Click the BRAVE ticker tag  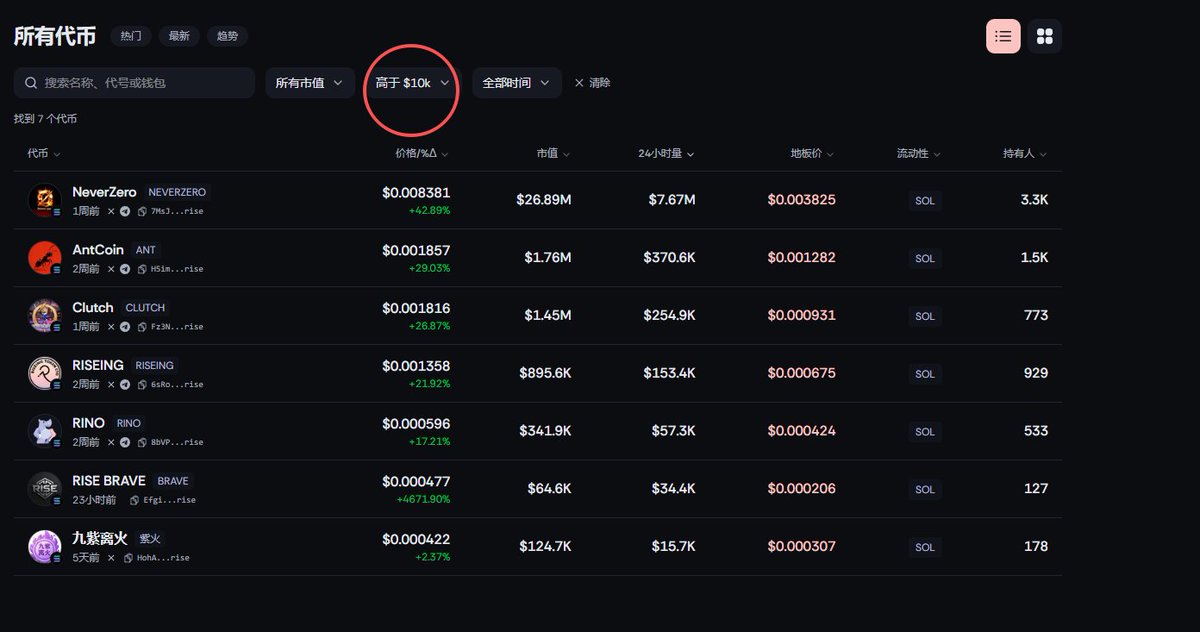(x=173, y=481)
